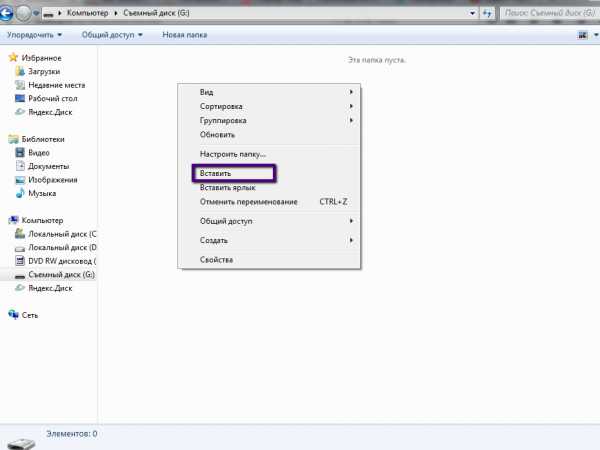Click Компьютер in the address bar path
Viewport: 600px width, 450px height.
point(87,13)
